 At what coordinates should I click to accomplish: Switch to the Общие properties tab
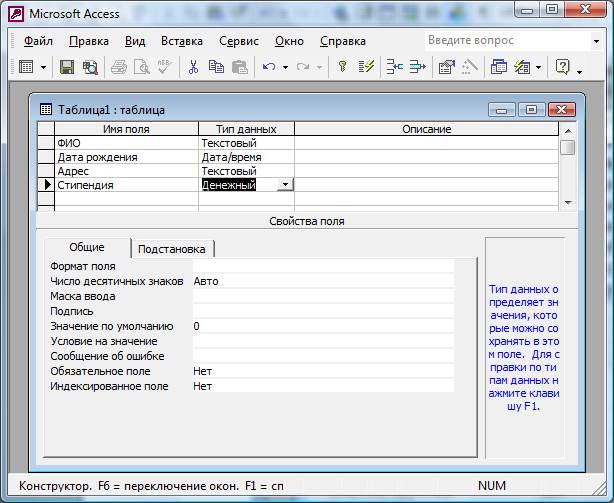pos(87,247)
